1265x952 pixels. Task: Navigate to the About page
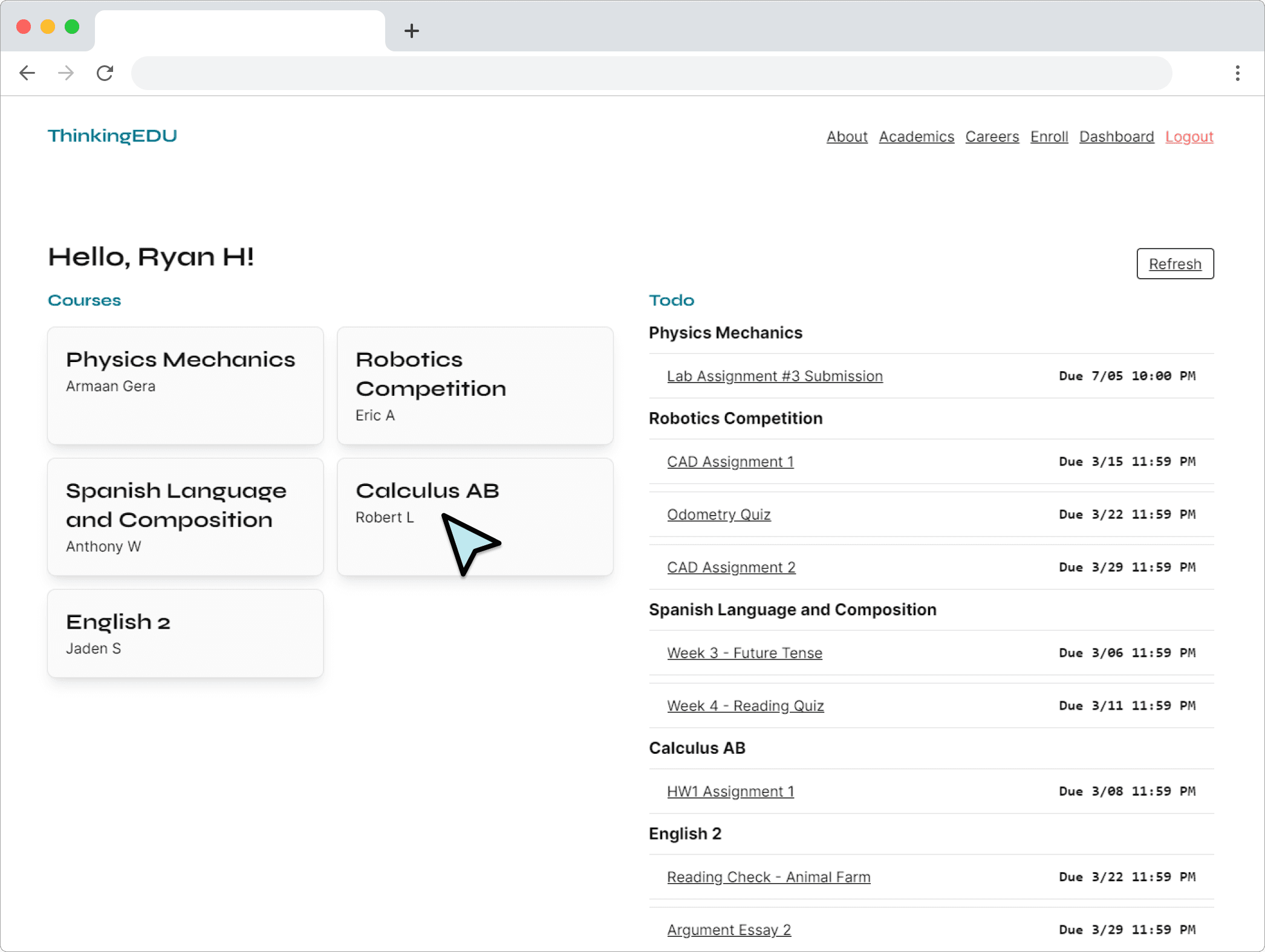coord(848,136)
